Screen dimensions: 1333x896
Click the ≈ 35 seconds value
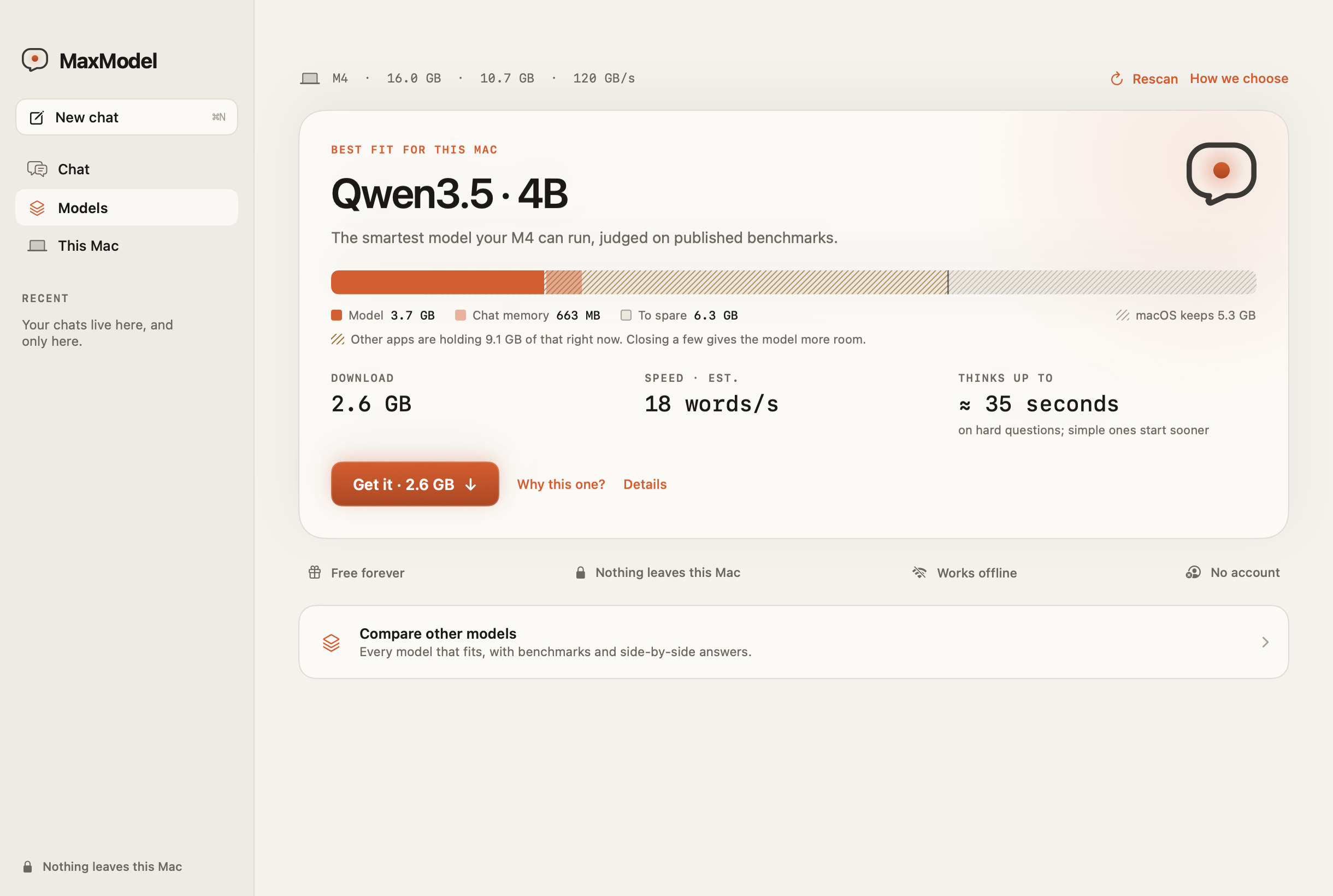1038,405
